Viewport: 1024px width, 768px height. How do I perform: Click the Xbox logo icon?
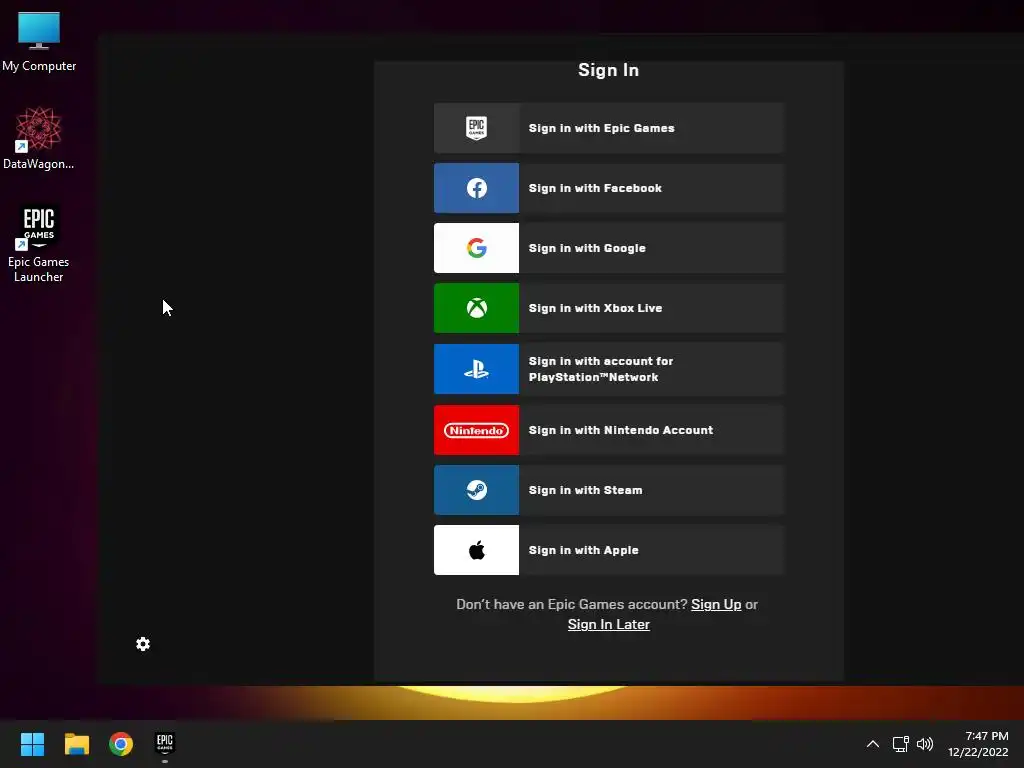point(476,308)
